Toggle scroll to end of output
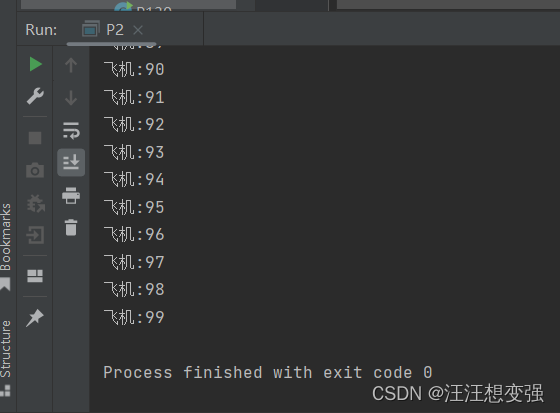 click(71, 163)
